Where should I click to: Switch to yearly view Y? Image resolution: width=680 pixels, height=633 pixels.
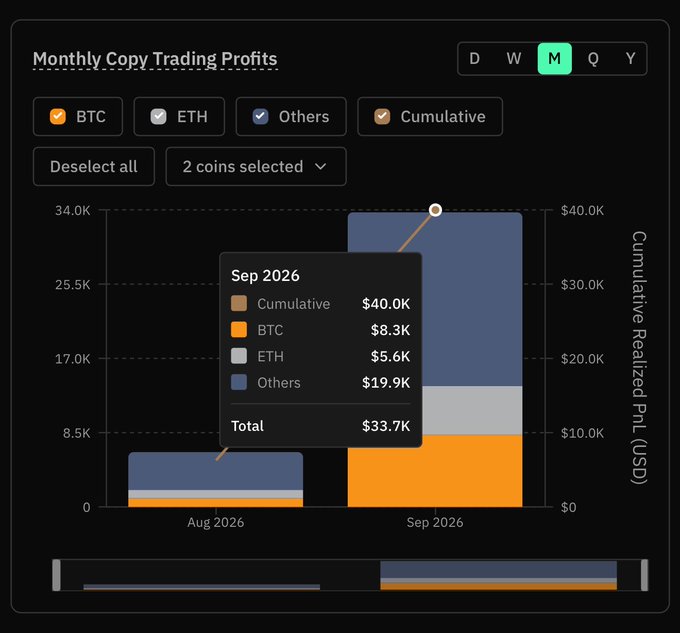pos(631,59)
